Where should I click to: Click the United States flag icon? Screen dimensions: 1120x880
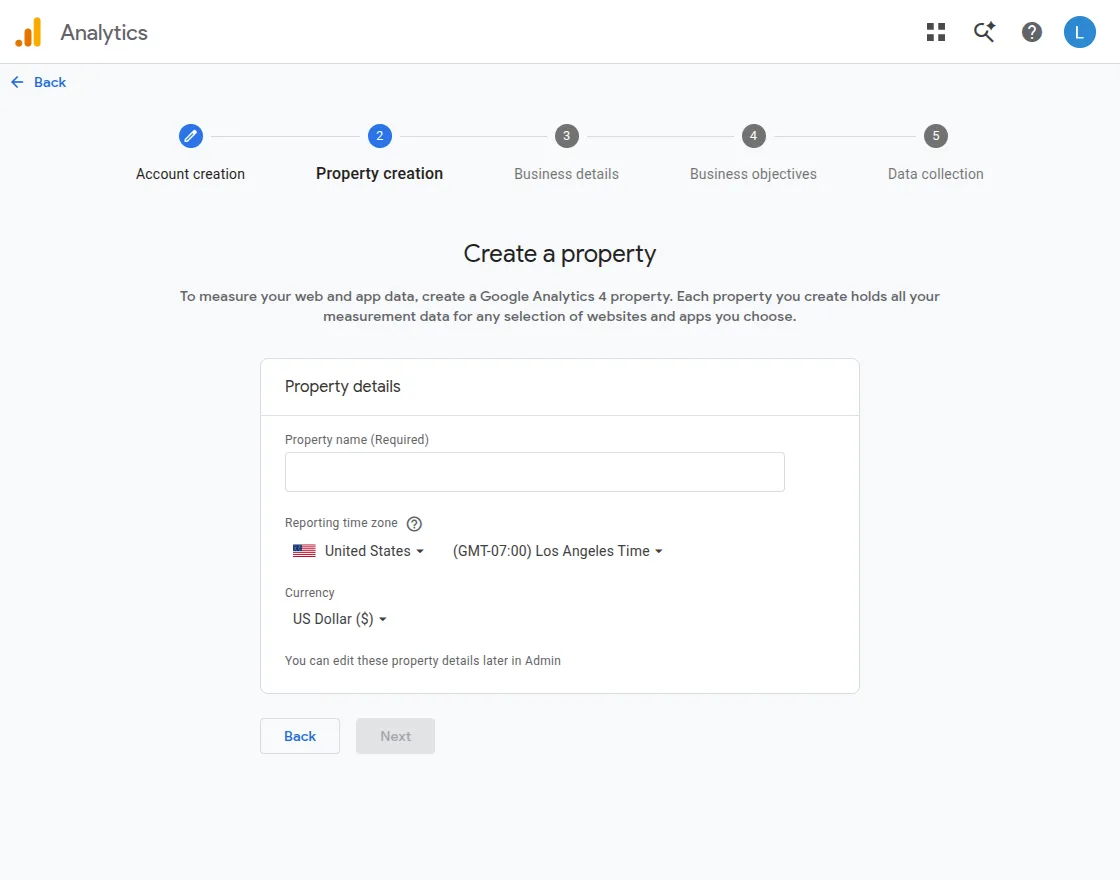[x=304, y=551]
